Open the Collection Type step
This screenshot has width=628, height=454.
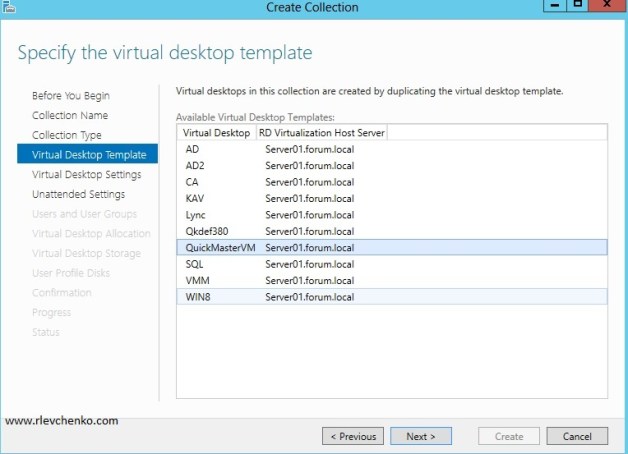point(67,135)
